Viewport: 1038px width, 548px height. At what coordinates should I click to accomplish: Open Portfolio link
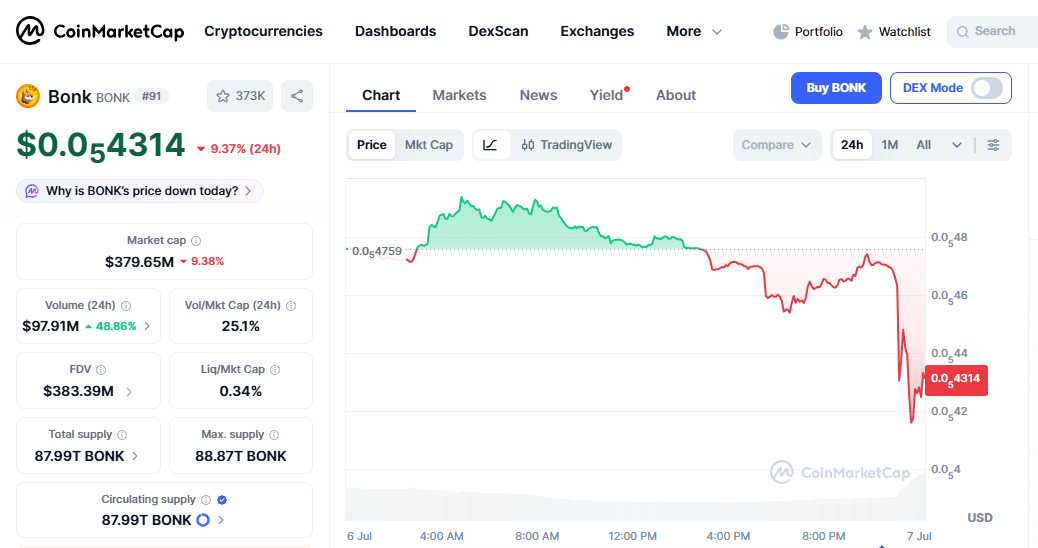(x=818, y=32)
